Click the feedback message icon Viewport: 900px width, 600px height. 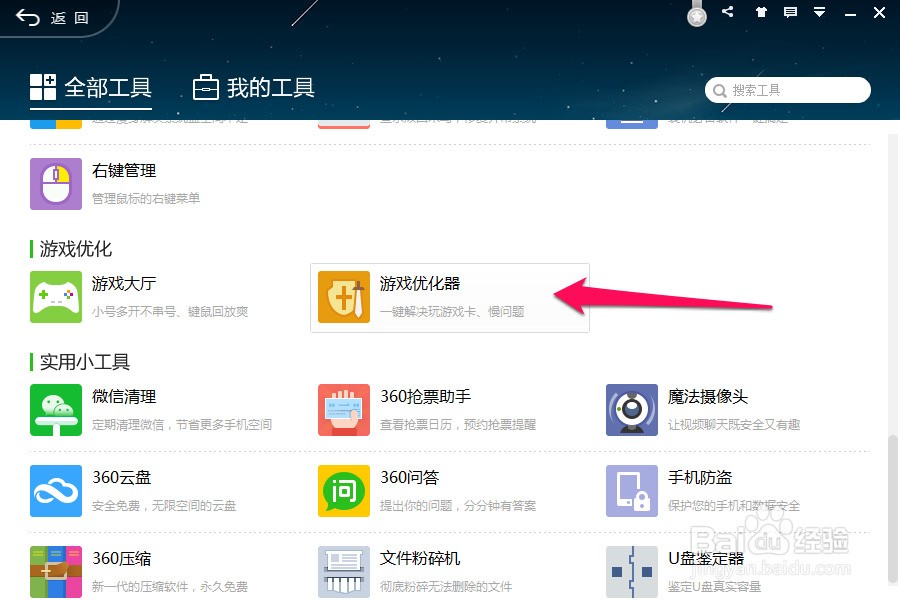pyautogui.click(x=790, y=12)
